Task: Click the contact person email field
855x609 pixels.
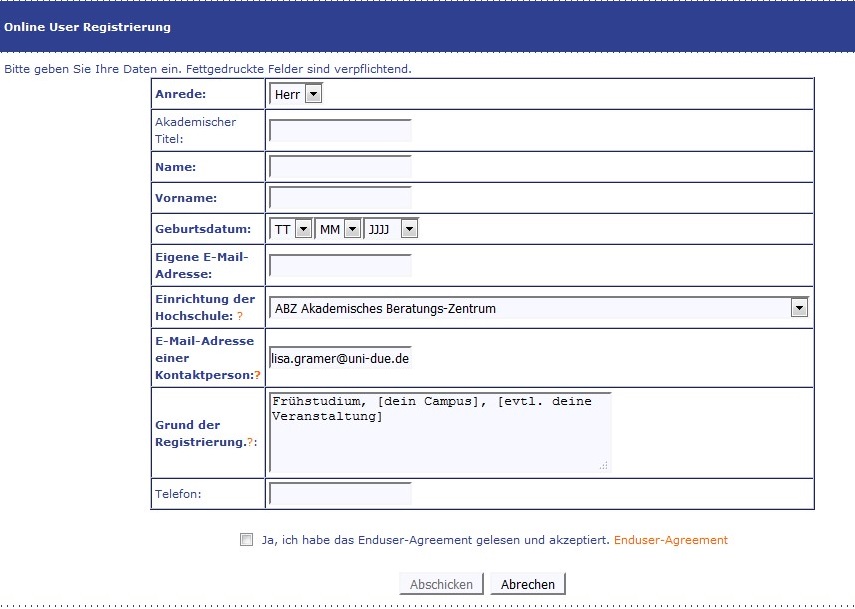Action: coord(340,358)
